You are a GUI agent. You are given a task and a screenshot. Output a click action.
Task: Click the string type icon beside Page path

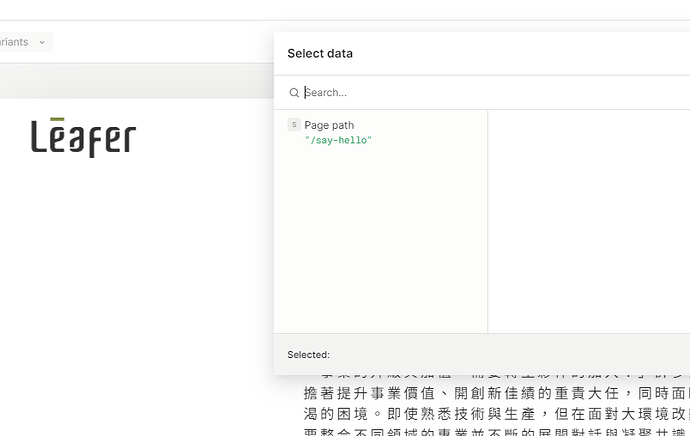tap(294, 125)
